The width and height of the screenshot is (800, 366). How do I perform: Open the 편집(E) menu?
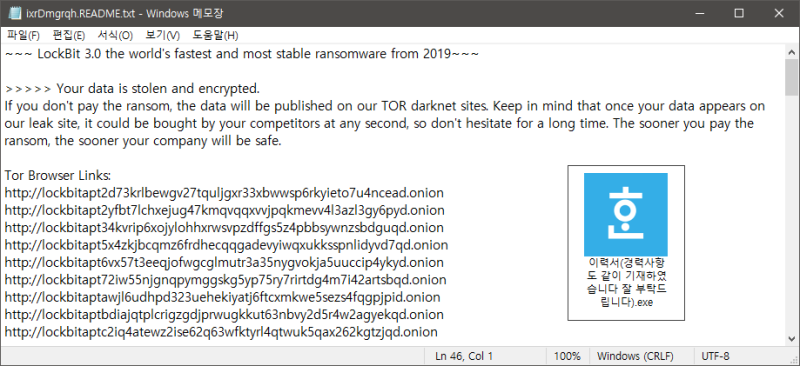coord(69,35)
